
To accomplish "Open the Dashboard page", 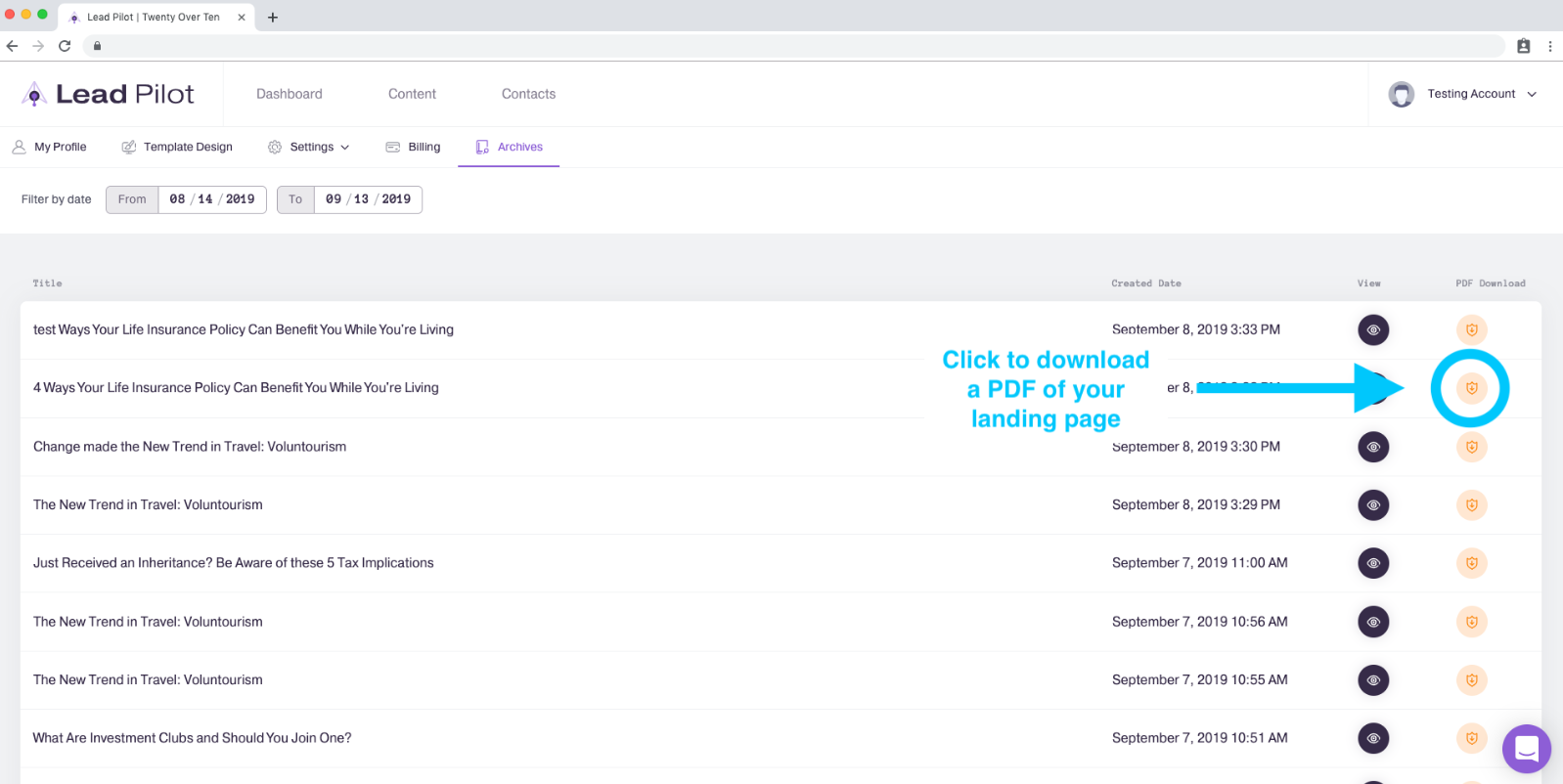I will pos(290,94).
